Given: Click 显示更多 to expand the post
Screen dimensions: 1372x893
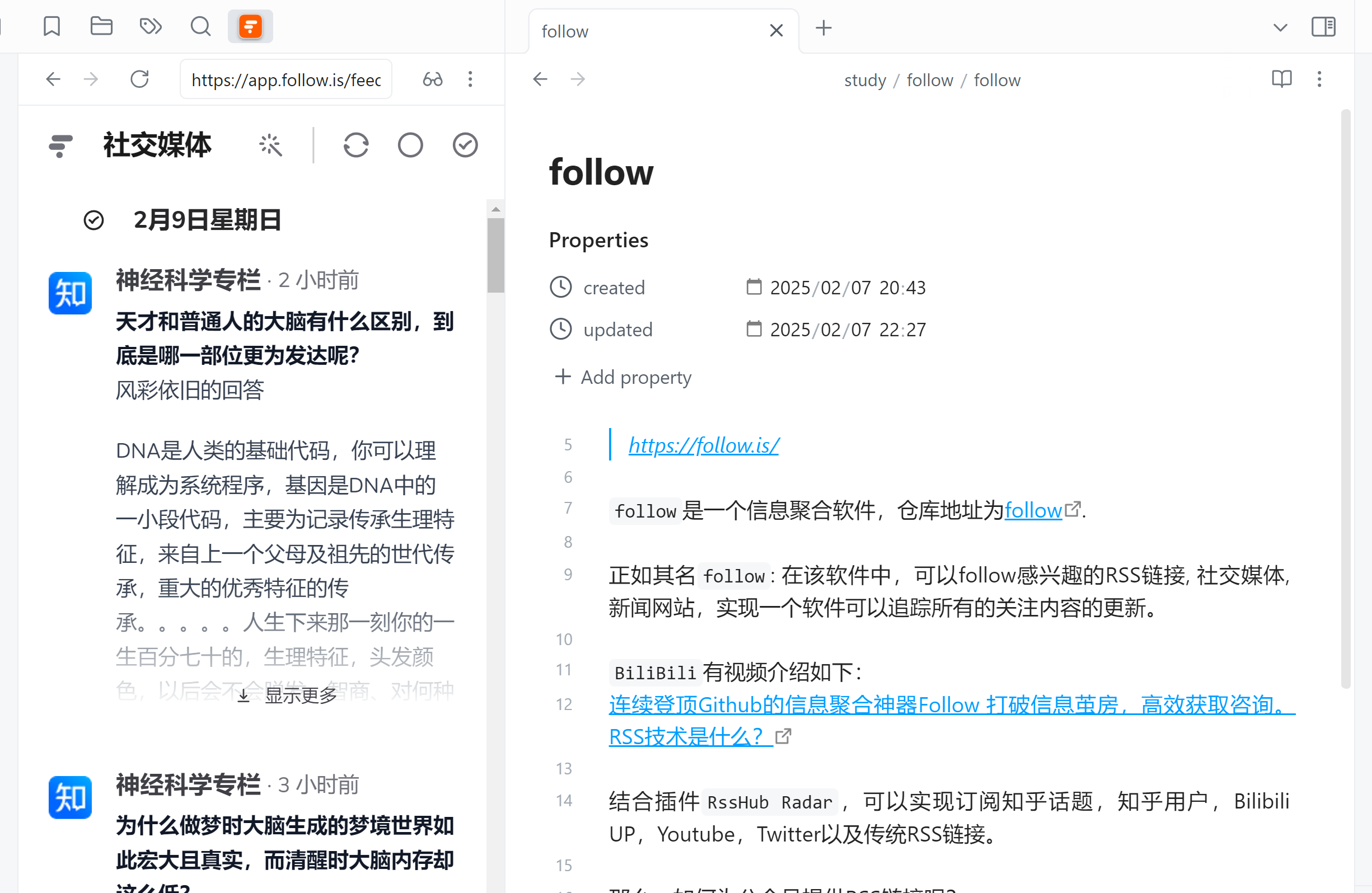Looking at the screenshot, I should point(288,695).
